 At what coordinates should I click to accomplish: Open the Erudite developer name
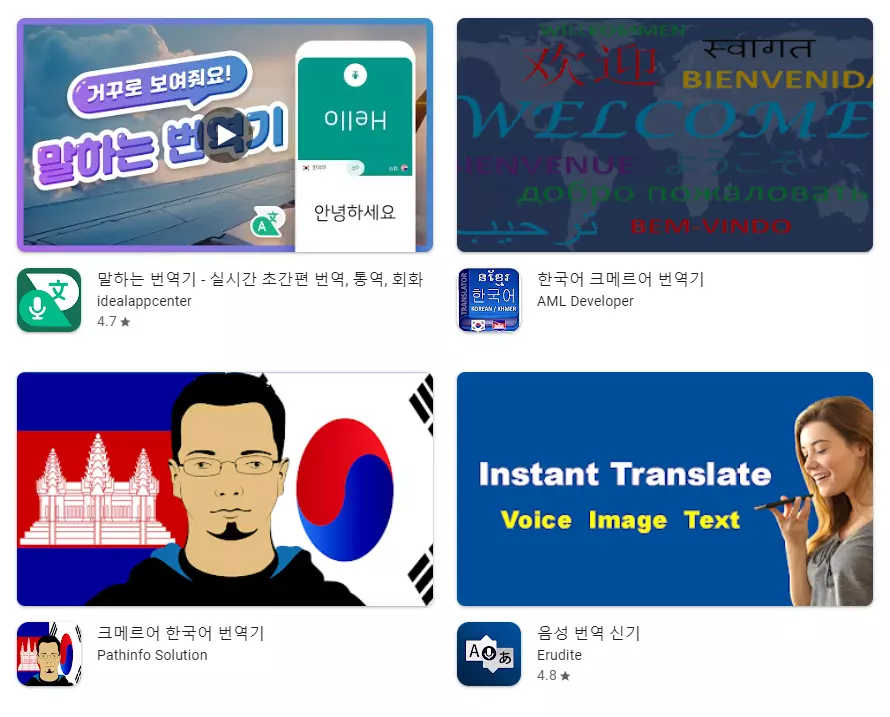559,655
